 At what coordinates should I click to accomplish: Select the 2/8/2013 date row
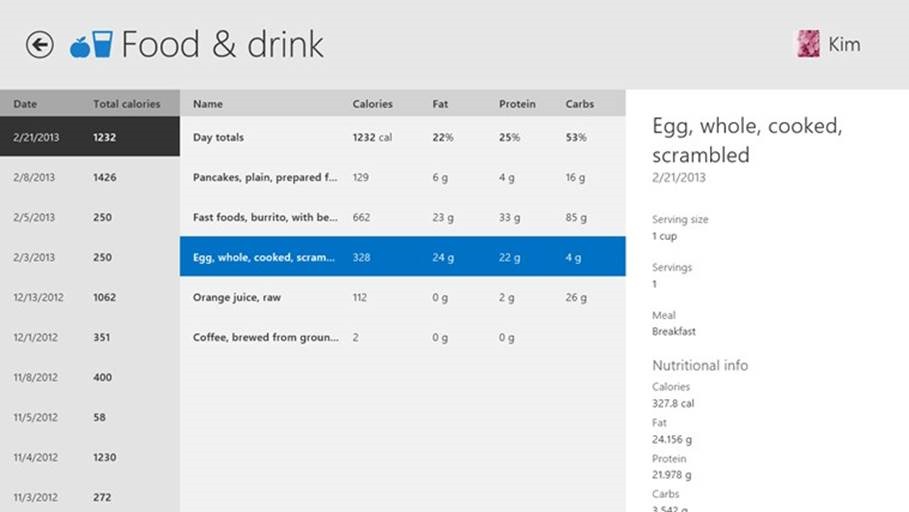90,177
